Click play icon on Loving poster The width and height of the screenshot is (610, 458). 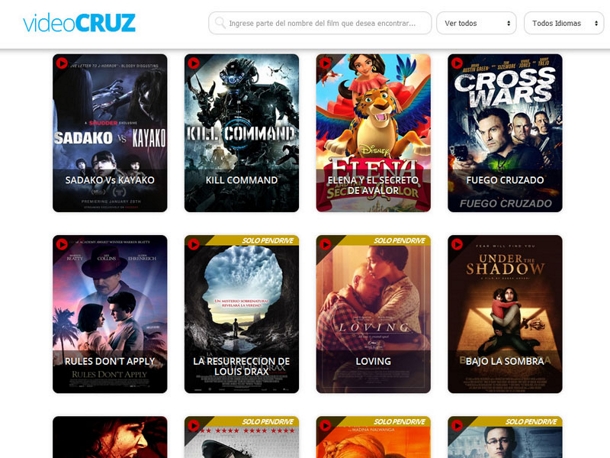coord(326,244)
